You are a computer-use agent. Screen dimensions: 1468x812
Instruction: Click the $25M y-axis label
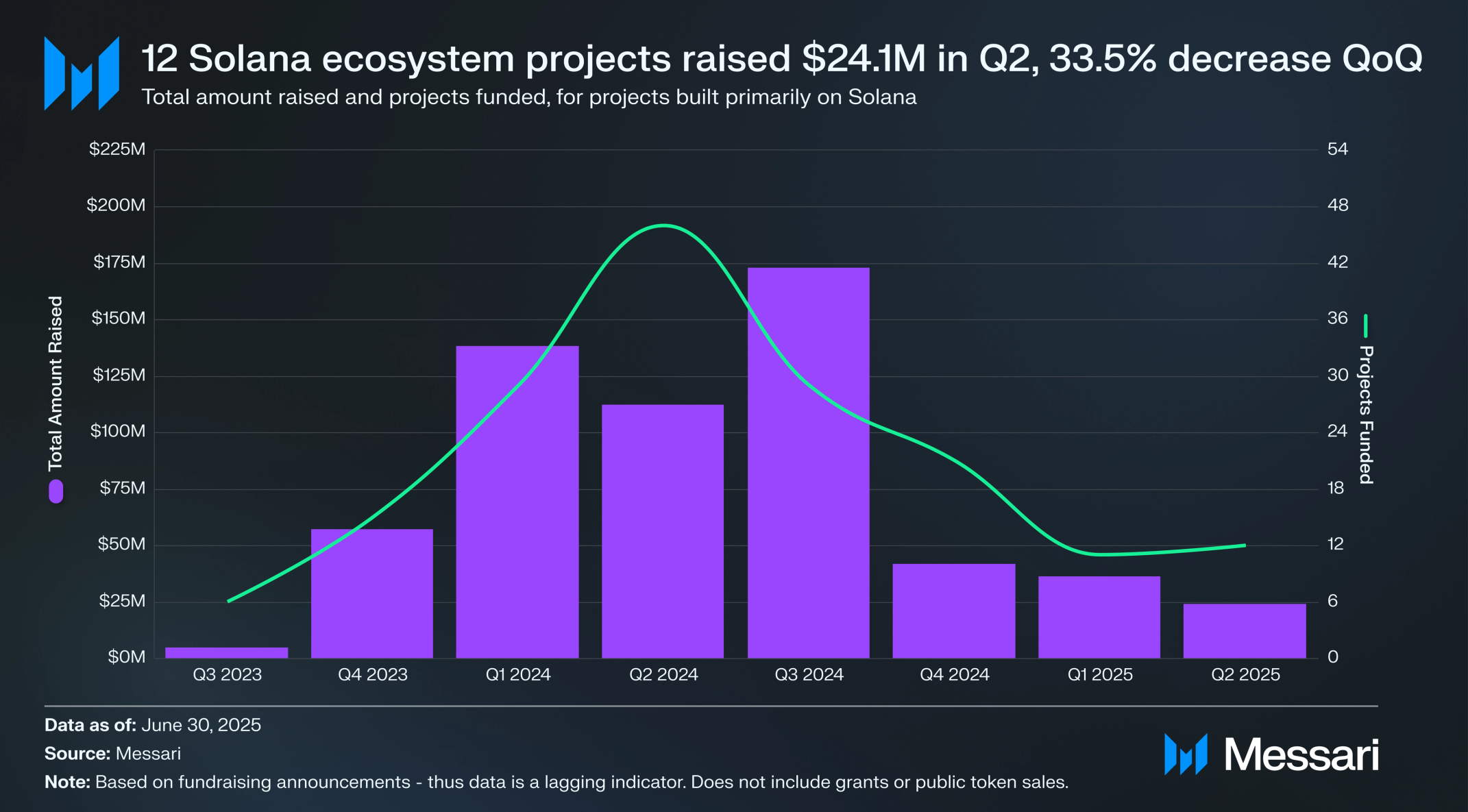[122, 602]
